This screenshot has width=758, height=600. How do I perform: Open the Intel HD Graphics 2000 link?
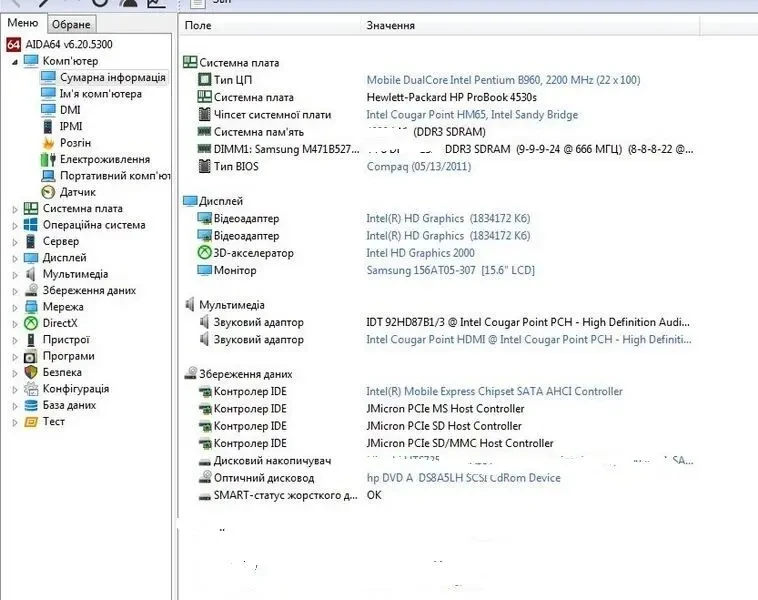pyautogui.click(x=420, y=253)
